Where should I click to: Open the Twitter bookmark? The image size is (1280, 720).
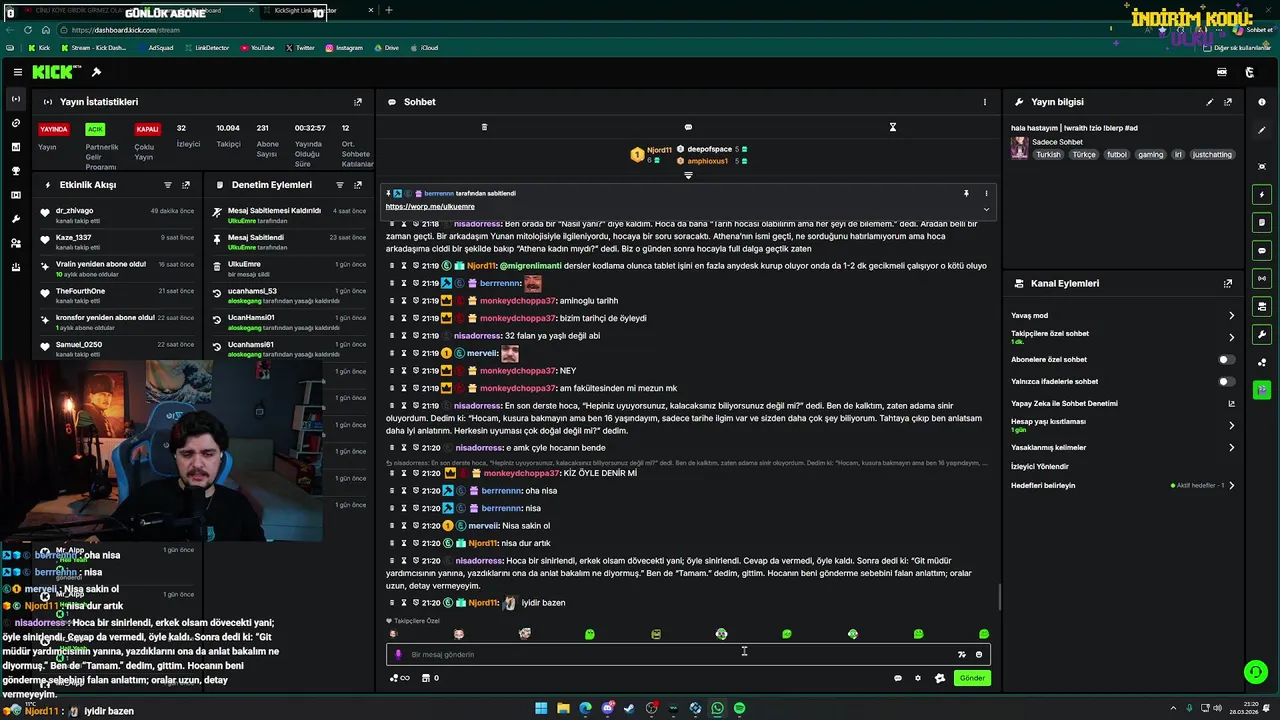300,48
